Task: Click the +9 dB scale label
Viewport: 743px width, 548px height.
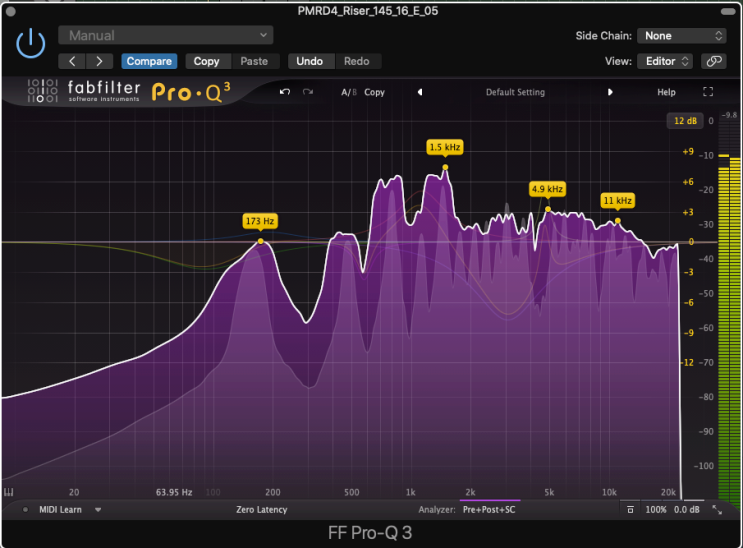Action: click(688, 152)
